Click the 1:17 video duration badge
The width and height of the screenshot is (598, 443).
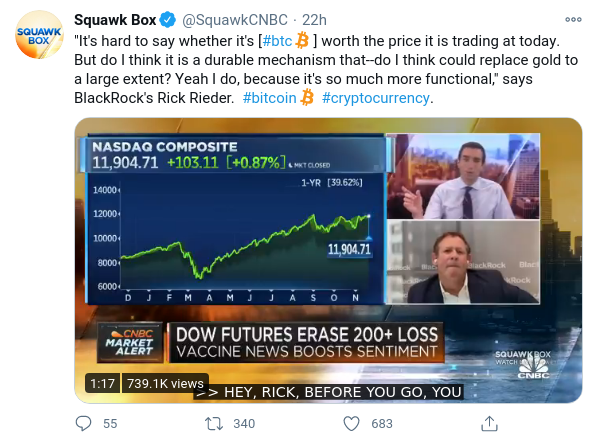(103, 383)
